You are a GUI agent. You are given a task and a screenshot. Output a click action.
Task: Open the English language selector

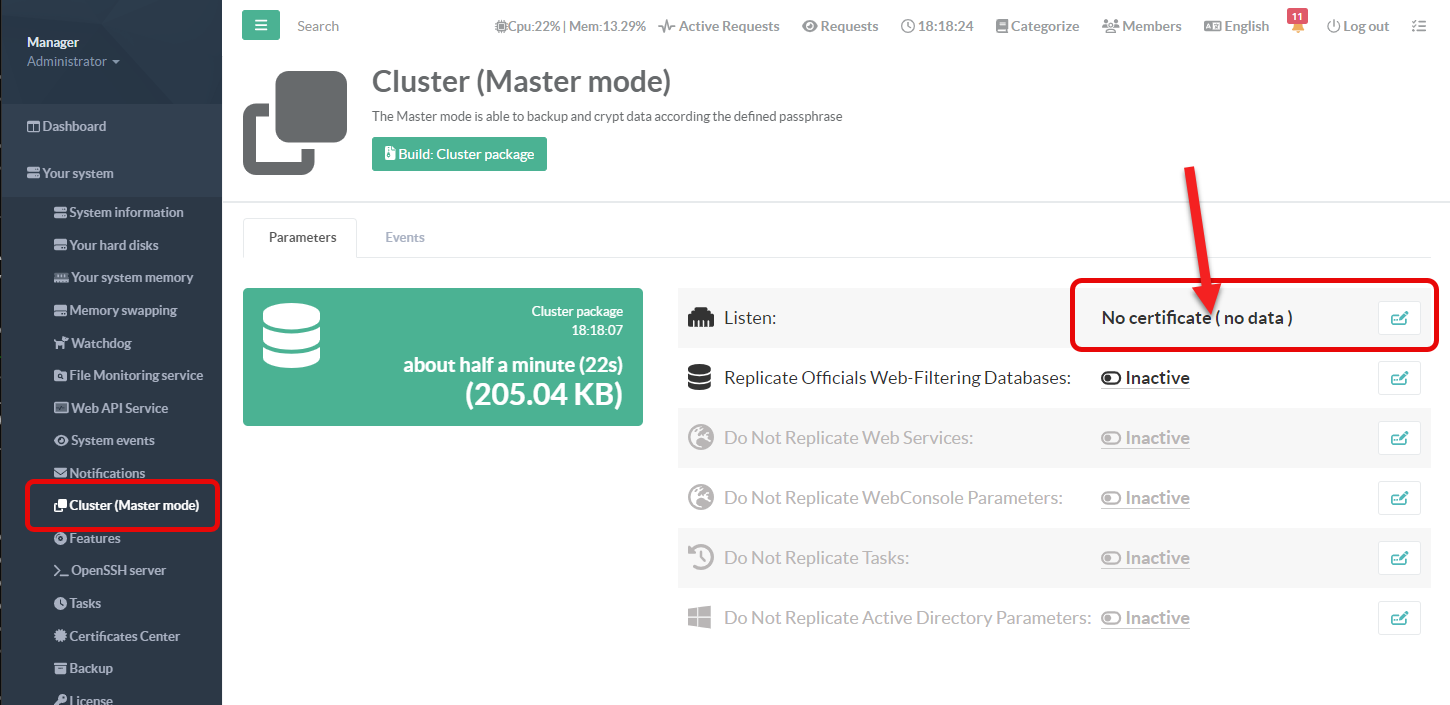pyautogui.click(x=1236, y=26)
